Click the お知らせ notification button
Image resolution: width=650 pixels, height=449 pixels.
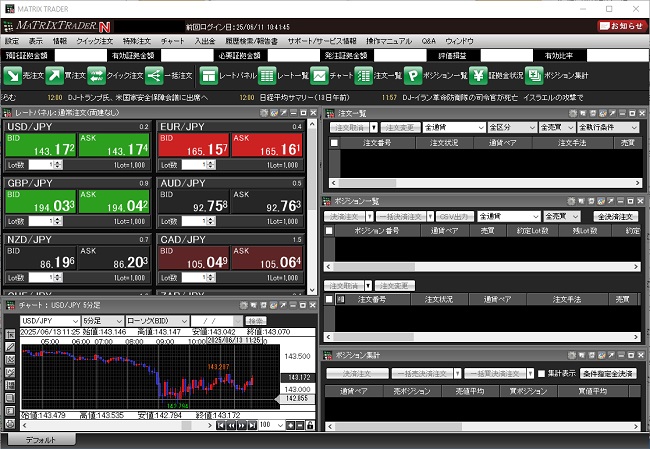[622, 26]
